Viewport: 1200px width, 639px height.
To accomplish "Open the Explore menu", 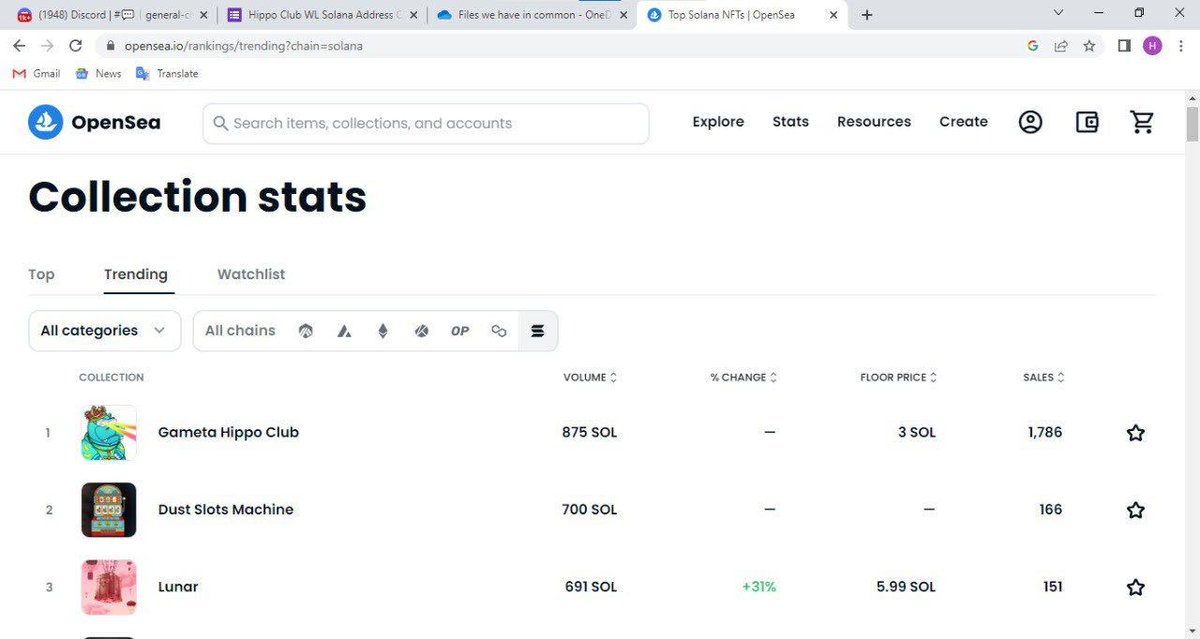I will pyautogui.click(x=718, y=122).
